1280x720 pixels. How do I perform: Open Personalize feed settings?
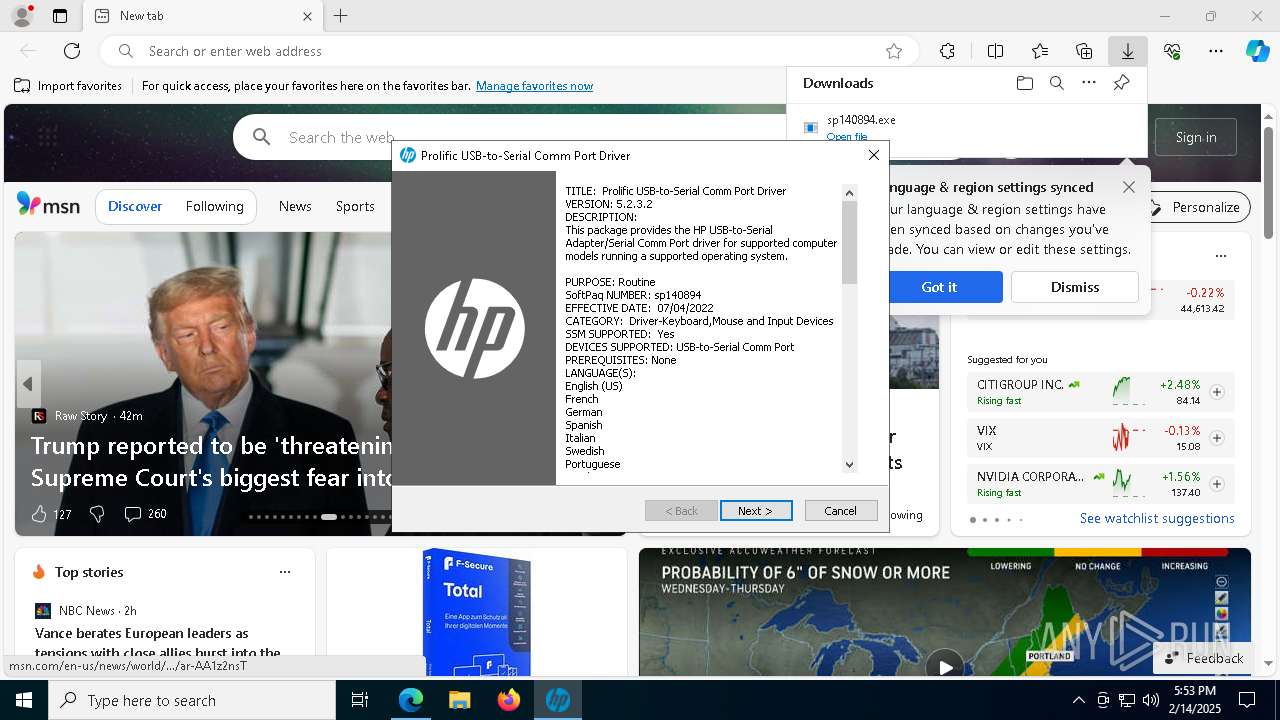coord(1195,207)
